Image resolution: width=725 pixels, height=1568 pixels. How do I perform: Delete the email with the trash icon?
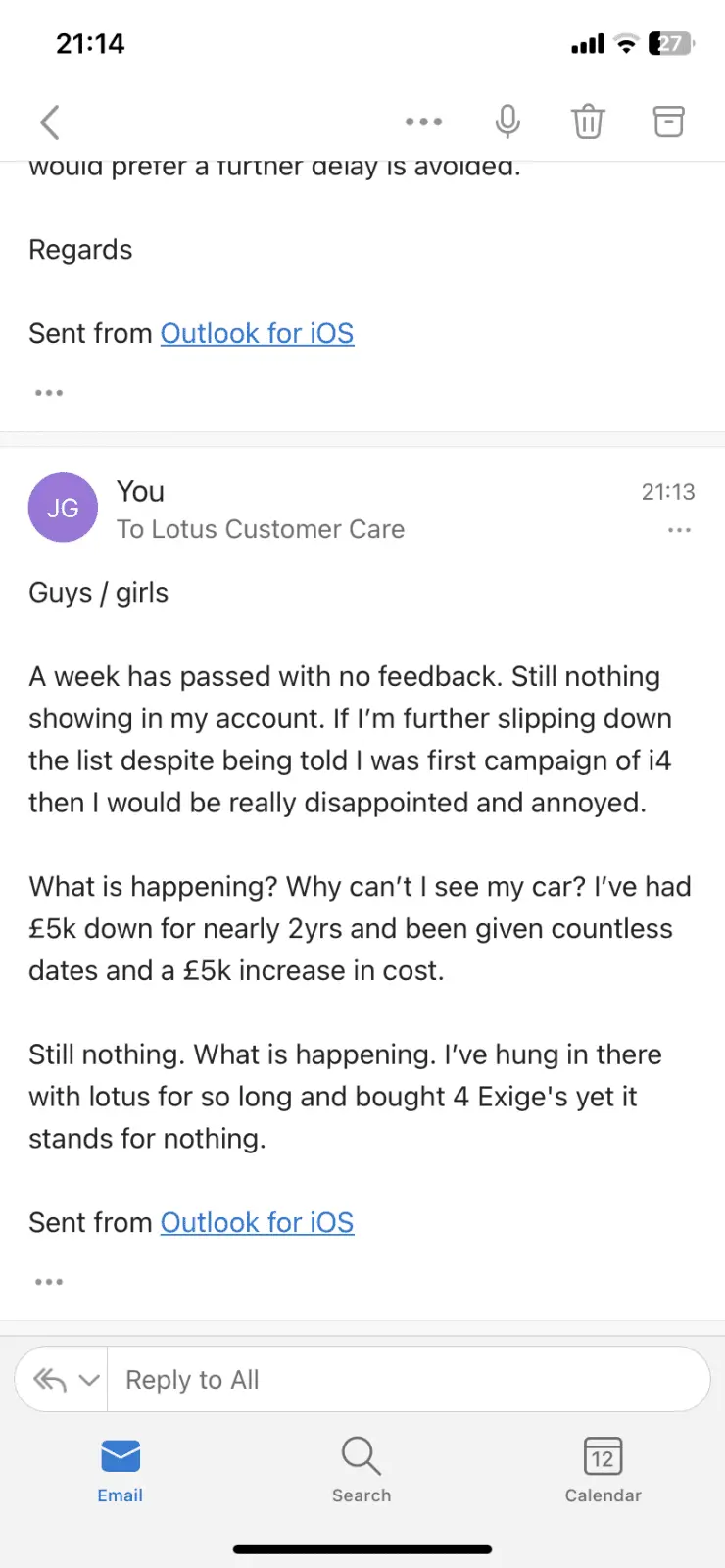[588, 122]
